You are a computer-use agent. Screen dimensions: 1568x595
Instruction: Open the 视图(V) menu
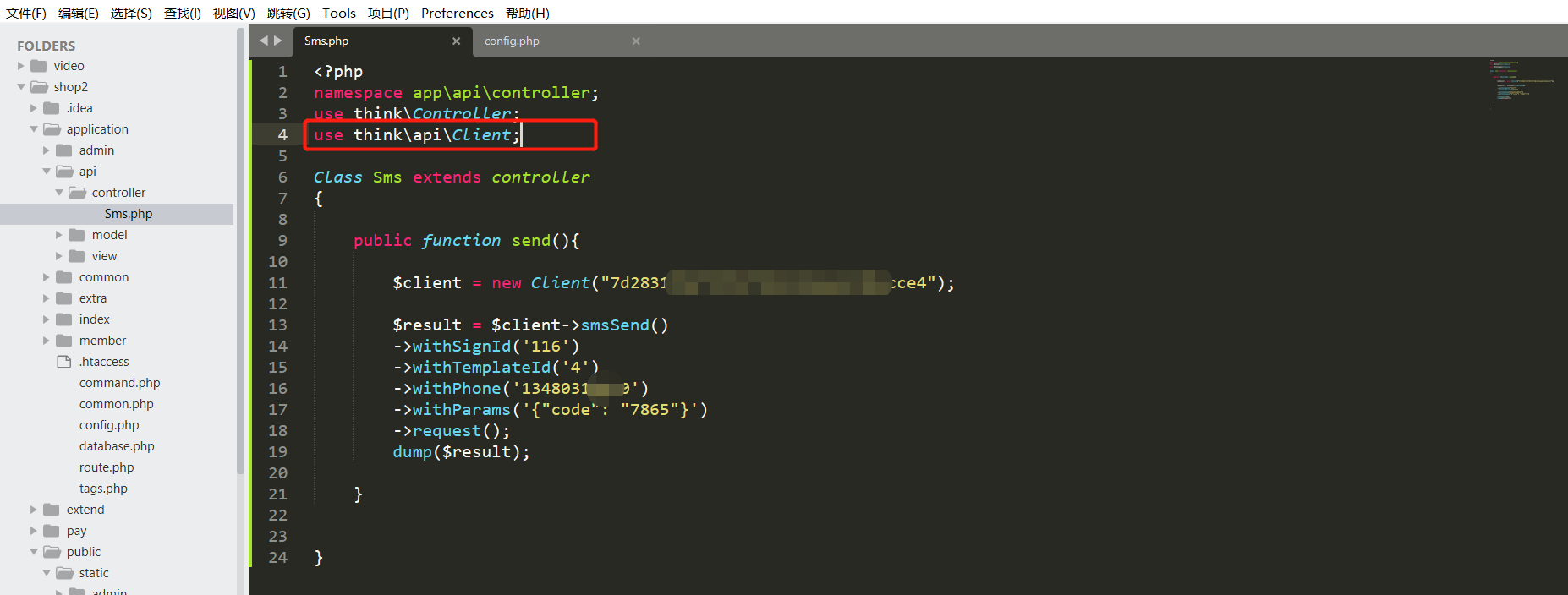click(x=233, y=13)
